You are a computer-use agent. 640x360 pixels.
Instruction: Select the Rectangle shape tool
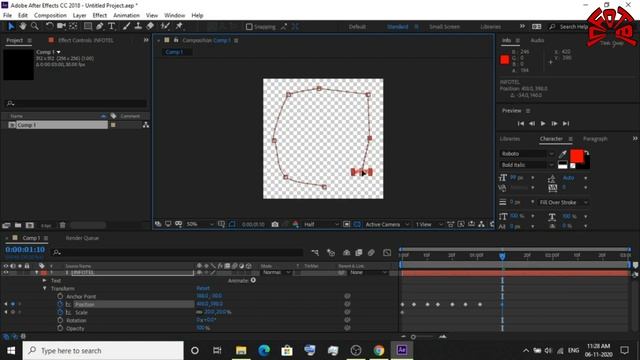[x=88, y=26]
